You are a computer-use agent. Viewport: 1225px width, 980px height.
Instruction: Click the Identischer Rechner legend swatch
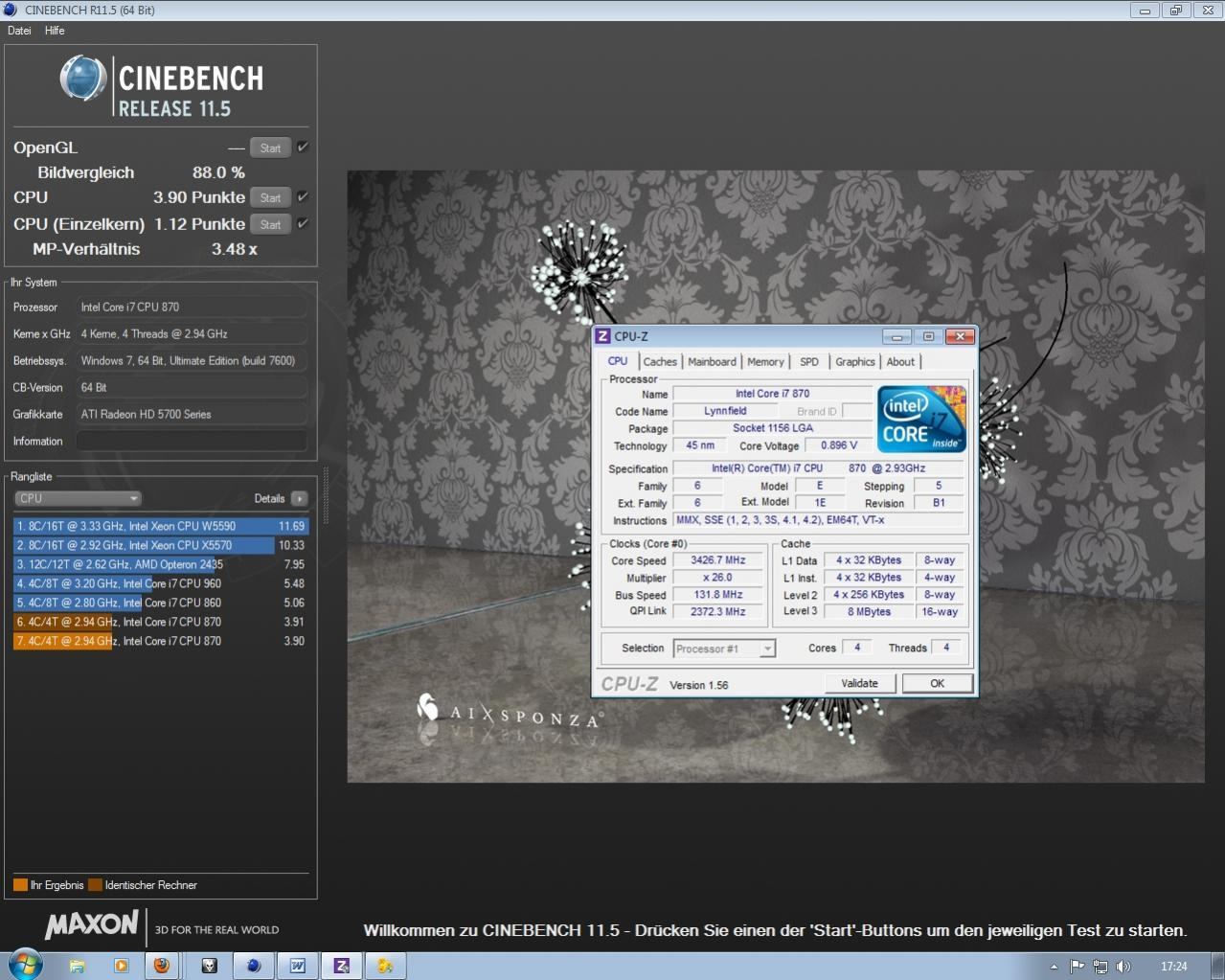coord(95,885)
